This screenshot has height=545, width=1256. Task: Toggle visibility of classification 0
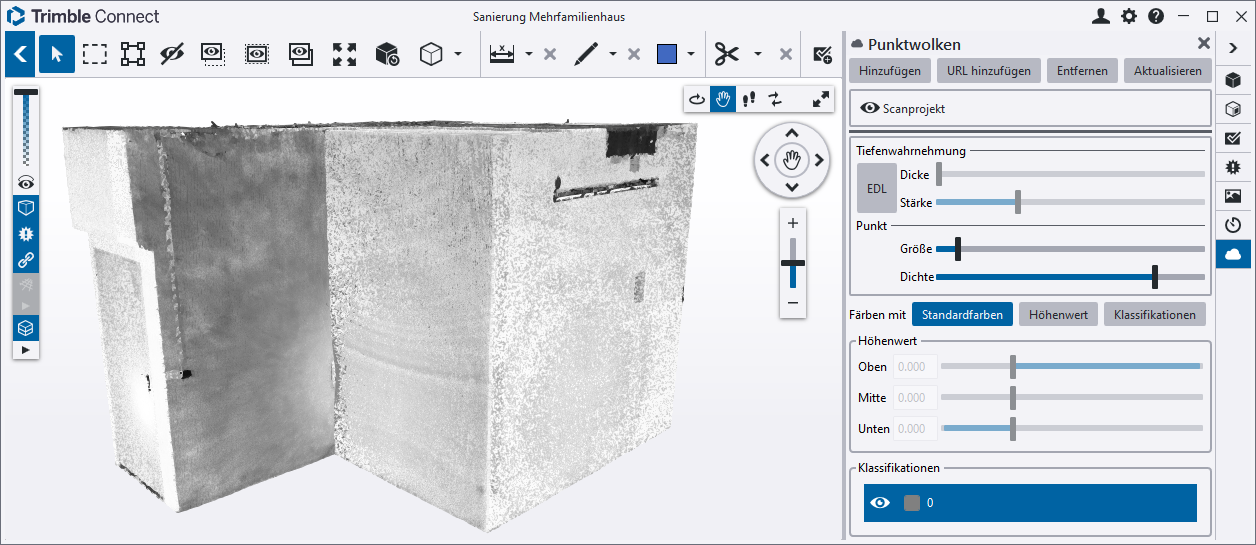[x=880, y=503]
